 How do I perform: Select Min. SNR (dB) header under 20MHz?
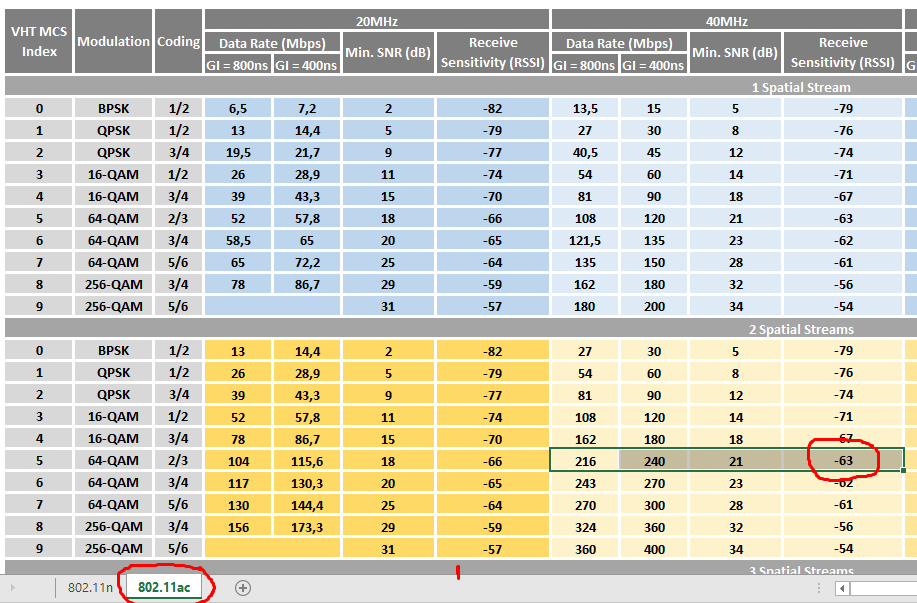pos(388,53)
